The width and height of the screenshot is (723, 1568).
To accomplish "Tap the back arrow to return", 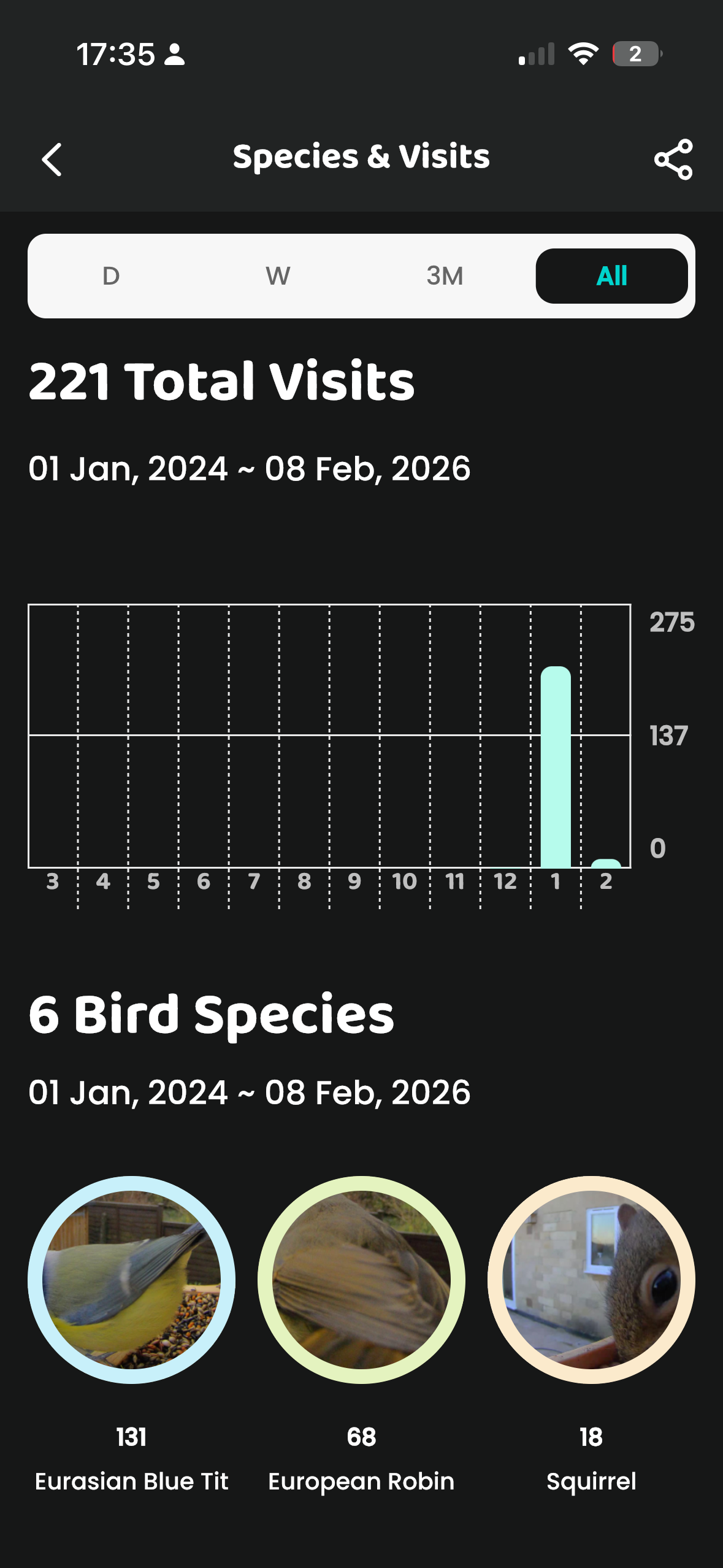I will [x=52, y=159].
